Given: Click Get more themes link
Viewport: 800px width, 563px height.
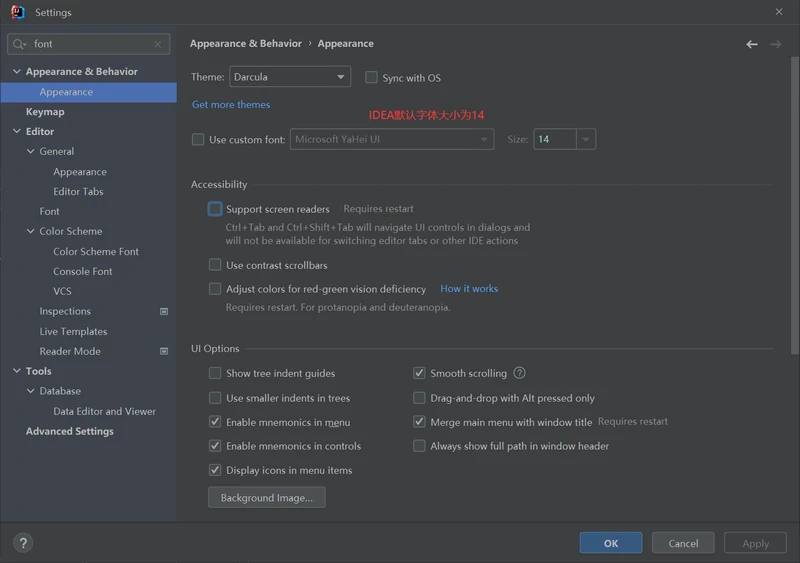Looking at the screenshot, I should pos(231,104).
